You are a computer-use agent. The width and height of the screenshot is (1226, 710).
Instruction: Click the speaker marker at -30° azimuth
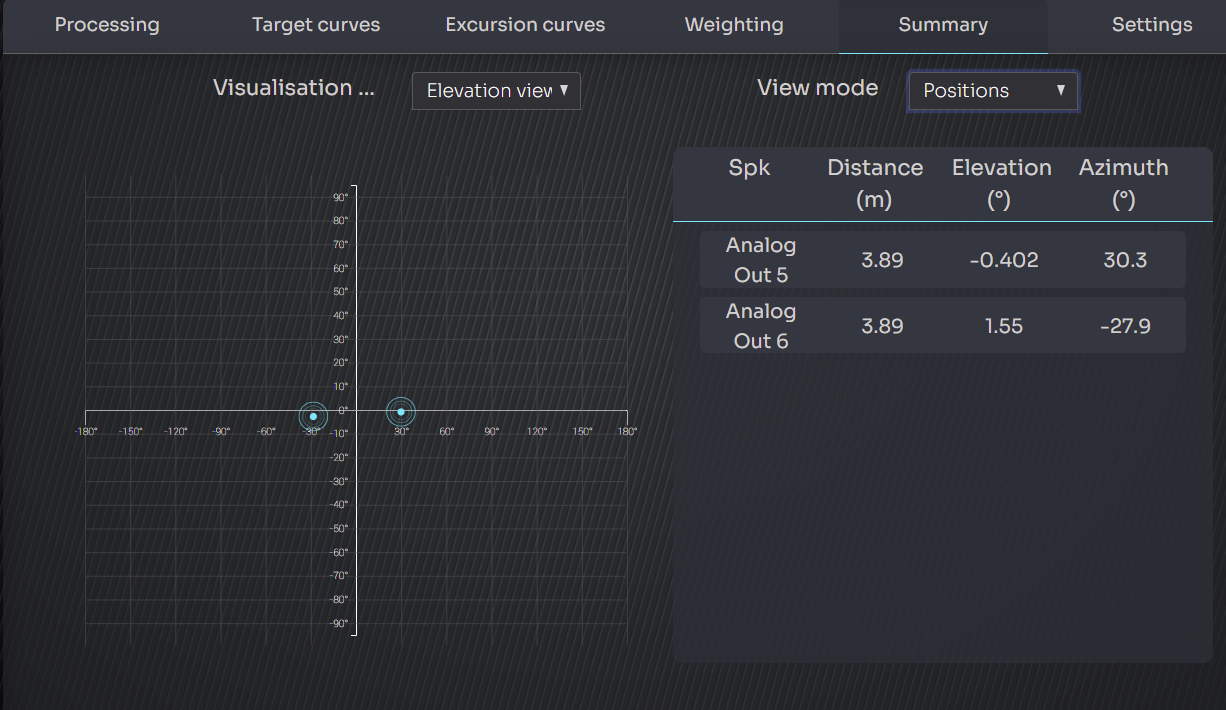[x=313, y=416]
